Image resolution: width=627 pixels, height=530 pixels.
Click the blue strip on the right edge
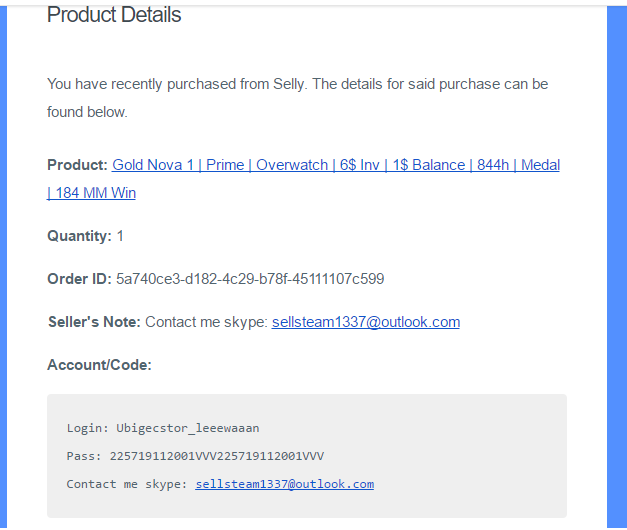click(x=616, y=265)
